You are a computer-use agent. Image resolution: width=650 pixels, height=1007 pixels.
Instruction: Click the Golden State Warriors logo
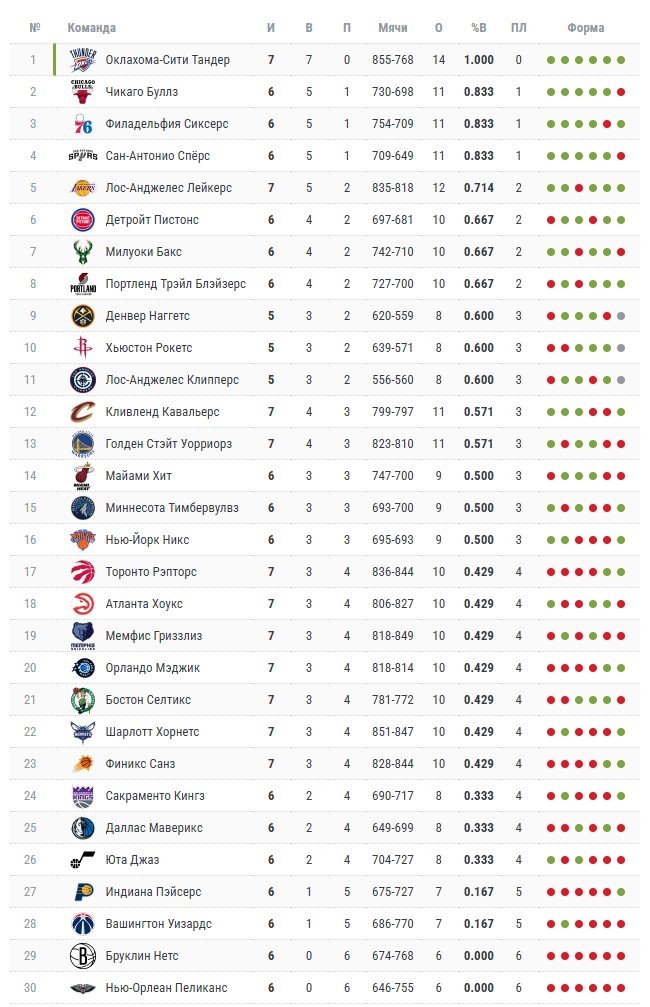pos(83,444)
